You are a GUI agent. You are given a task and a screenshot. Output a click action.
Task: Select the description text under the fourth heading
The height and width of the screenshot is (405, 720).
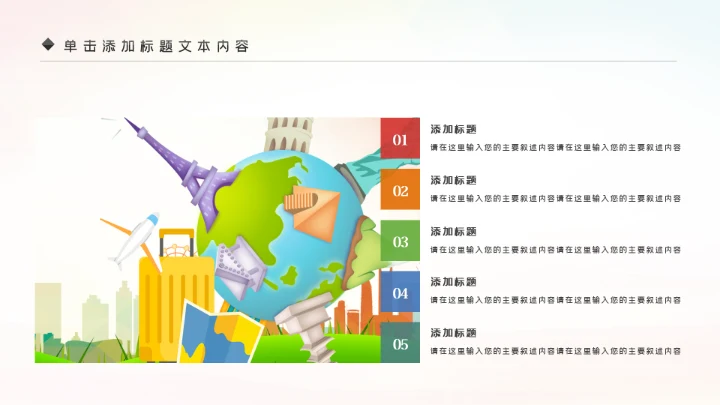pyautogui.click(x=555, y=299)
